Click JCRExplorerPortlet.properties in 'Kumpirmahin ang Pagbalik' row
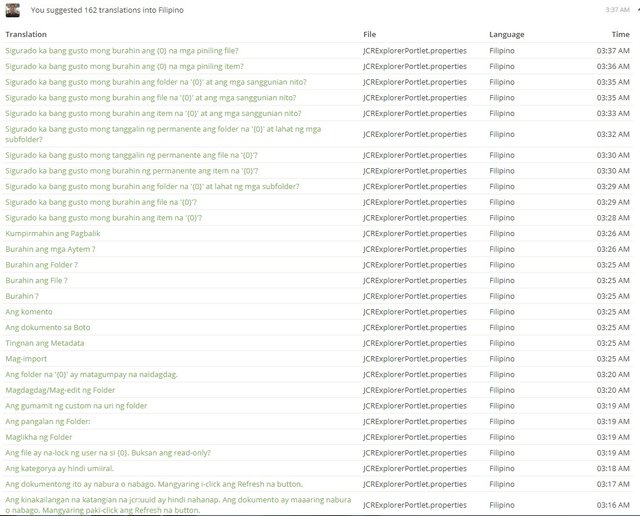Image resolution: width=640 pixels, height=516 pixels. click(x=415, y=234)
